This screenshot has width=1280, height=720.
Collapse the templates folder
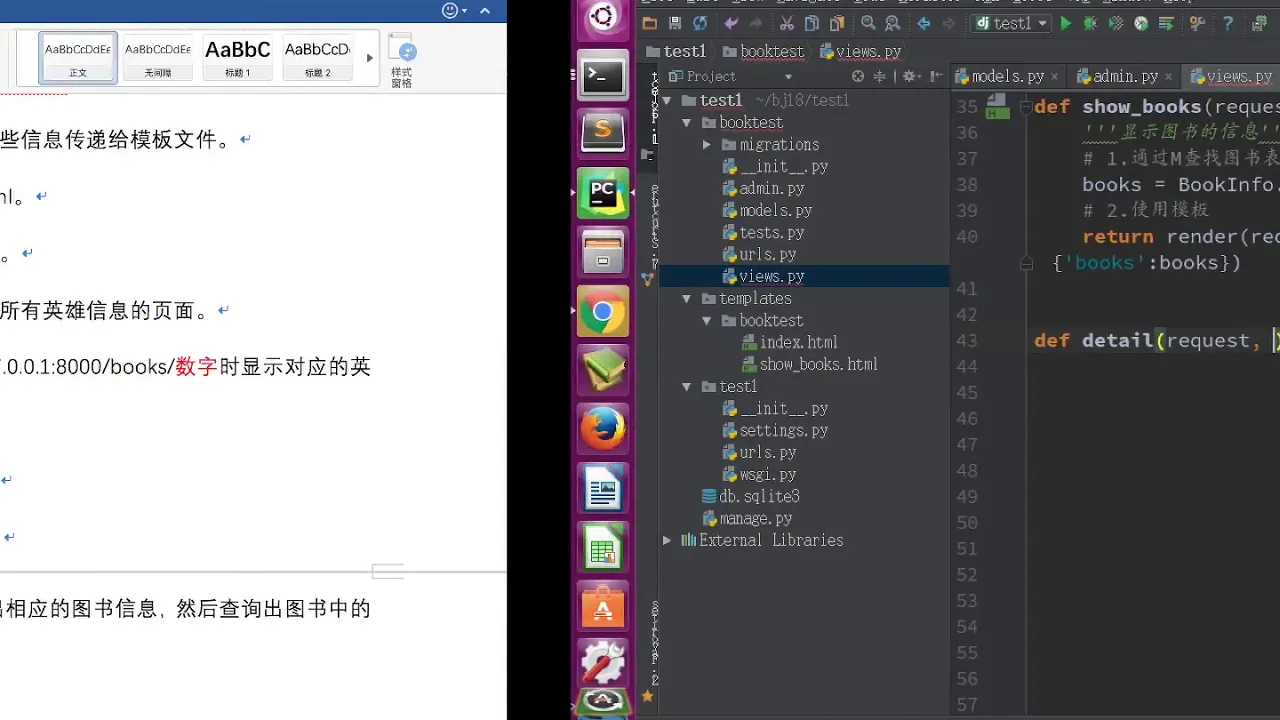(686, 298)
